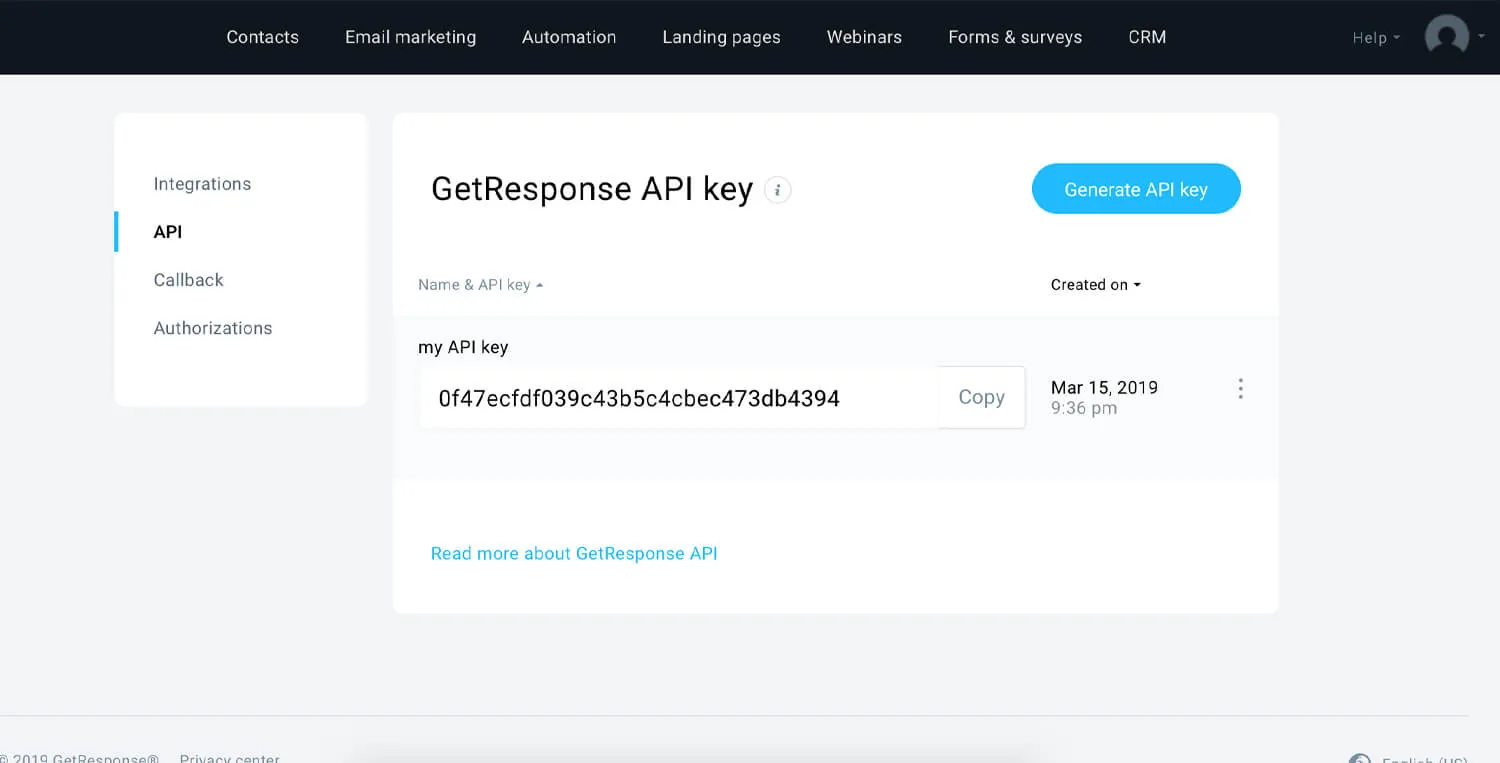Open the Contacts menu

coord(262,37)
